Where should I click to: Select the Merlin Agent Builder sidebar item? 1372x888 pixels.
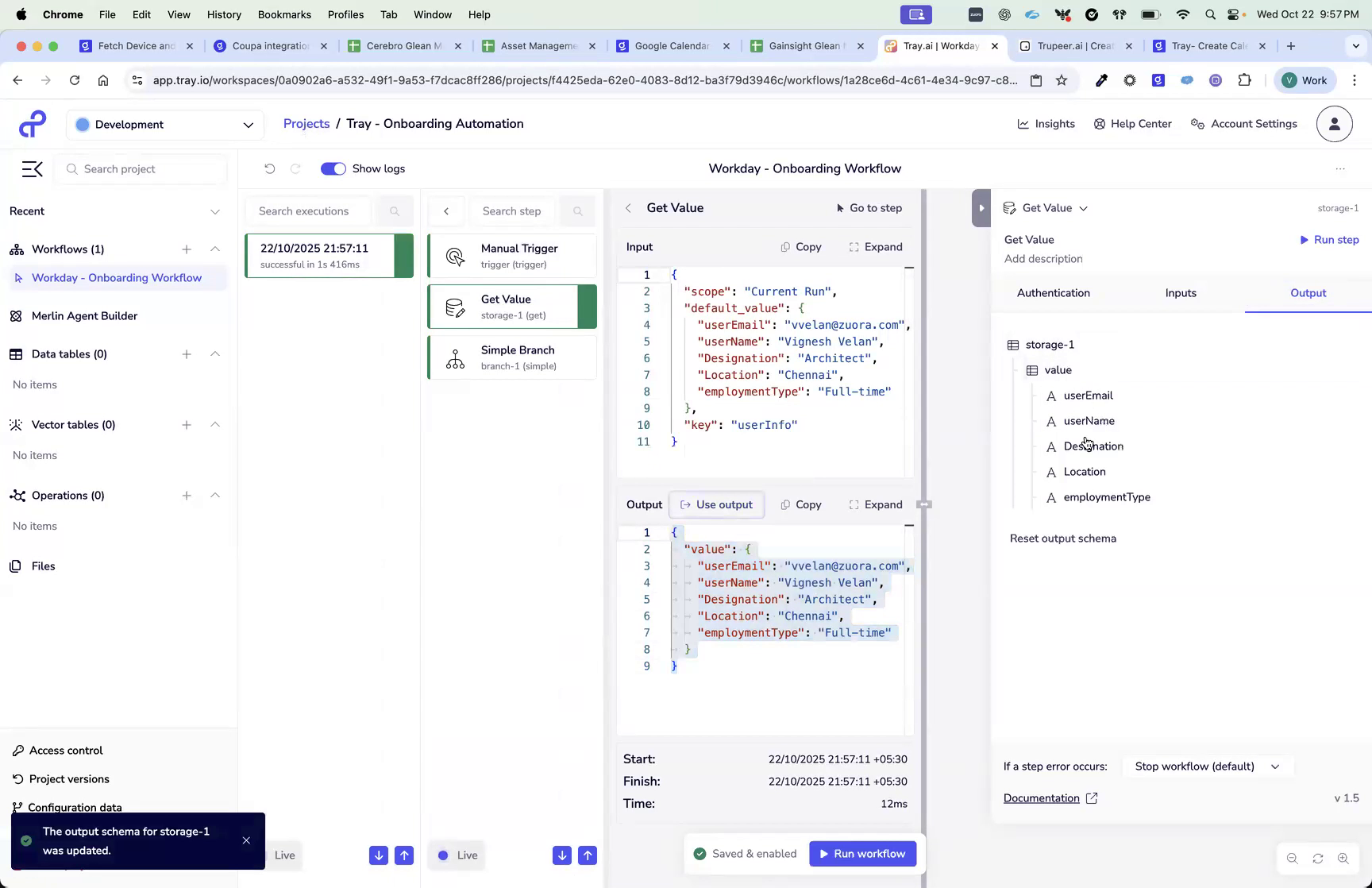(83, 315)
